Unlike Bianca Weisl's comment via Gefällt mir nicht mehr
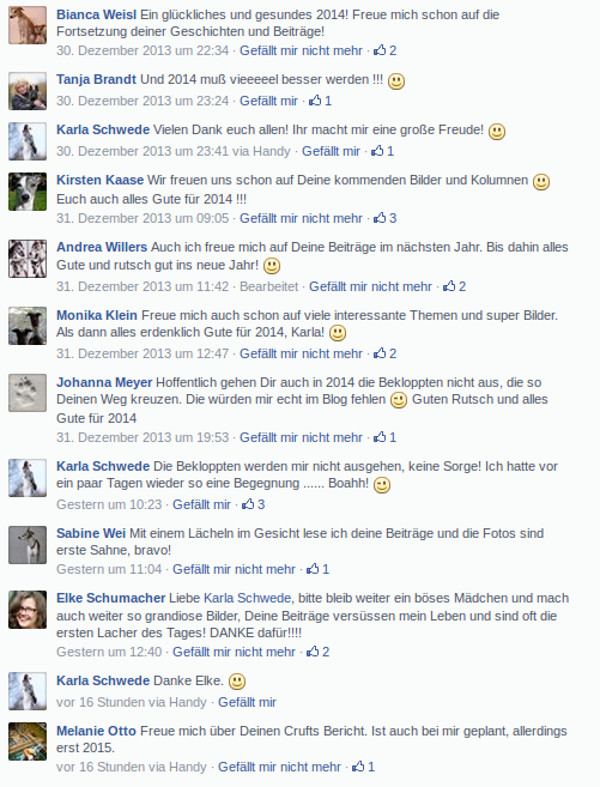 tap(301, 50)
